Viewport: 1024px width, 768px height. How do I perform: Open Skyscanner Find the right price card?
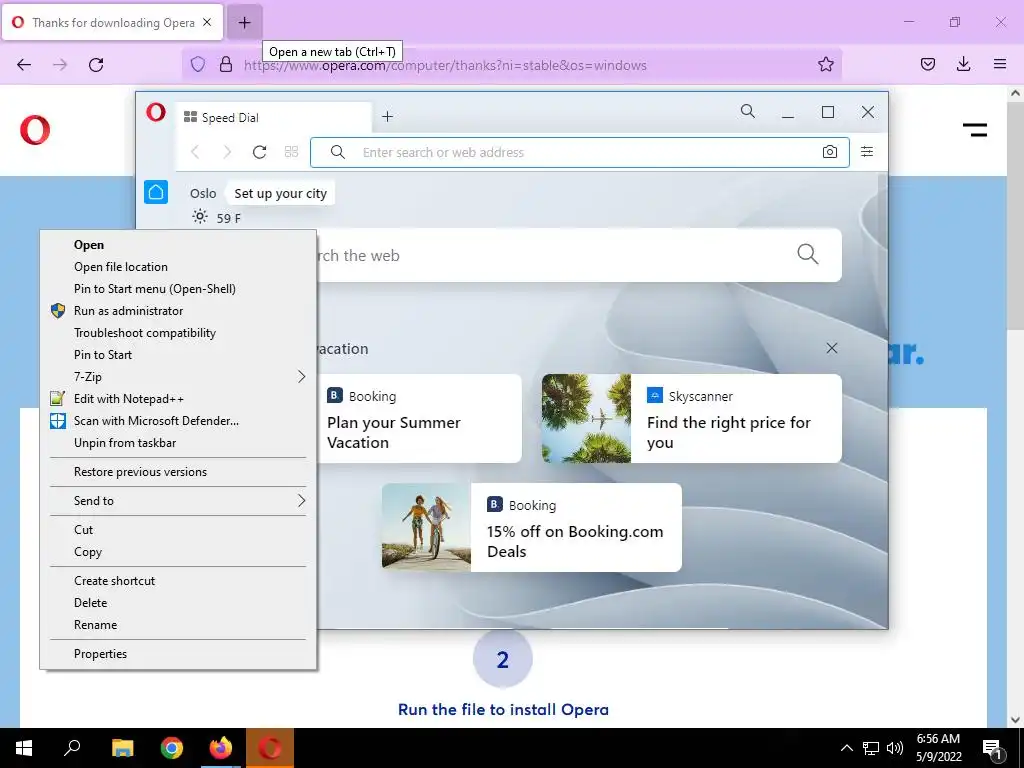(692, 419)
